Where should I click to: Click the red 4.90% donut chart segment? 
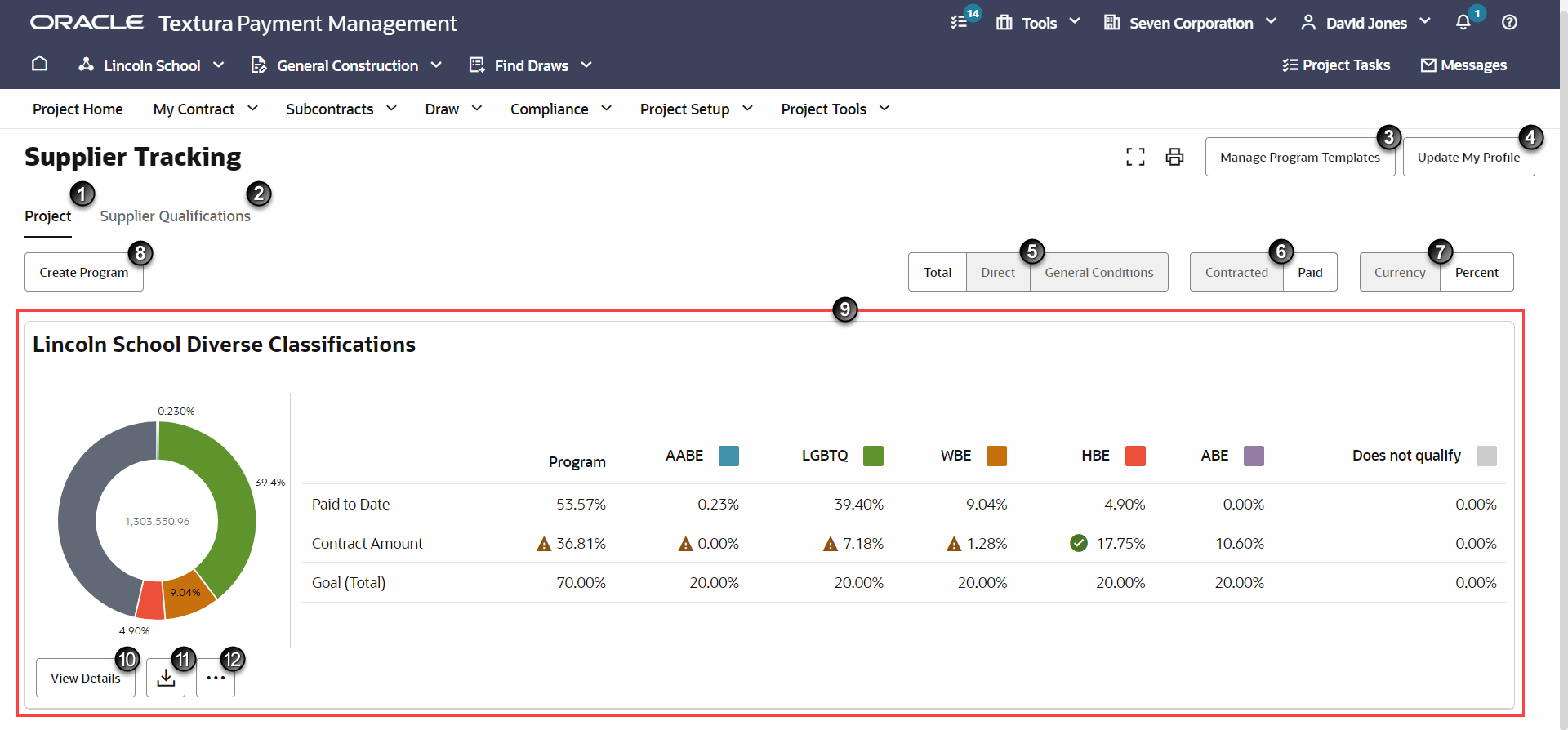tap(150, 600)
